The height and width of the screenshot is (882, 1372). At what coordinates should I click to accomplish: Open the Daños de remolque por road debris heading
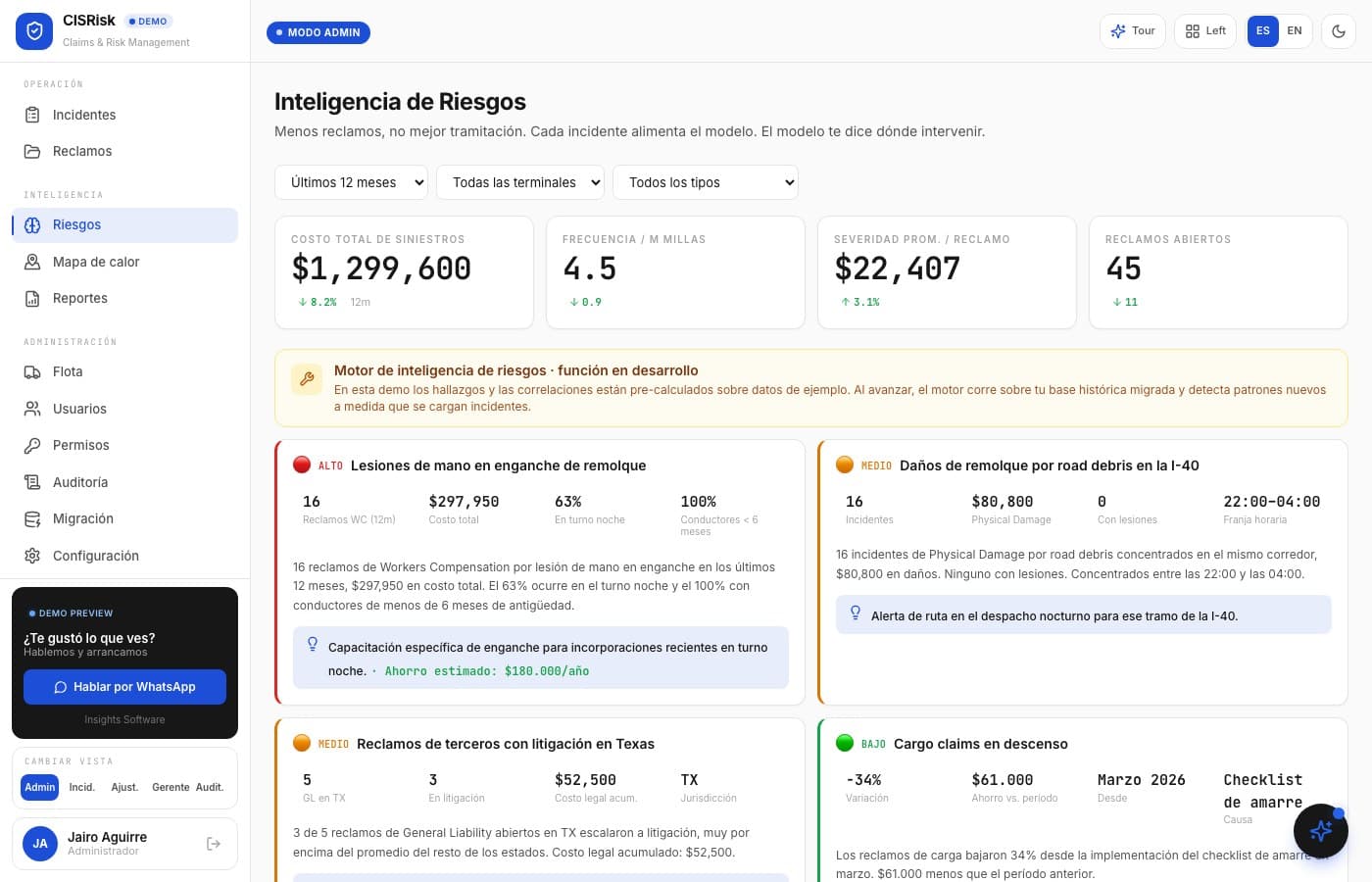(1050, 465)
